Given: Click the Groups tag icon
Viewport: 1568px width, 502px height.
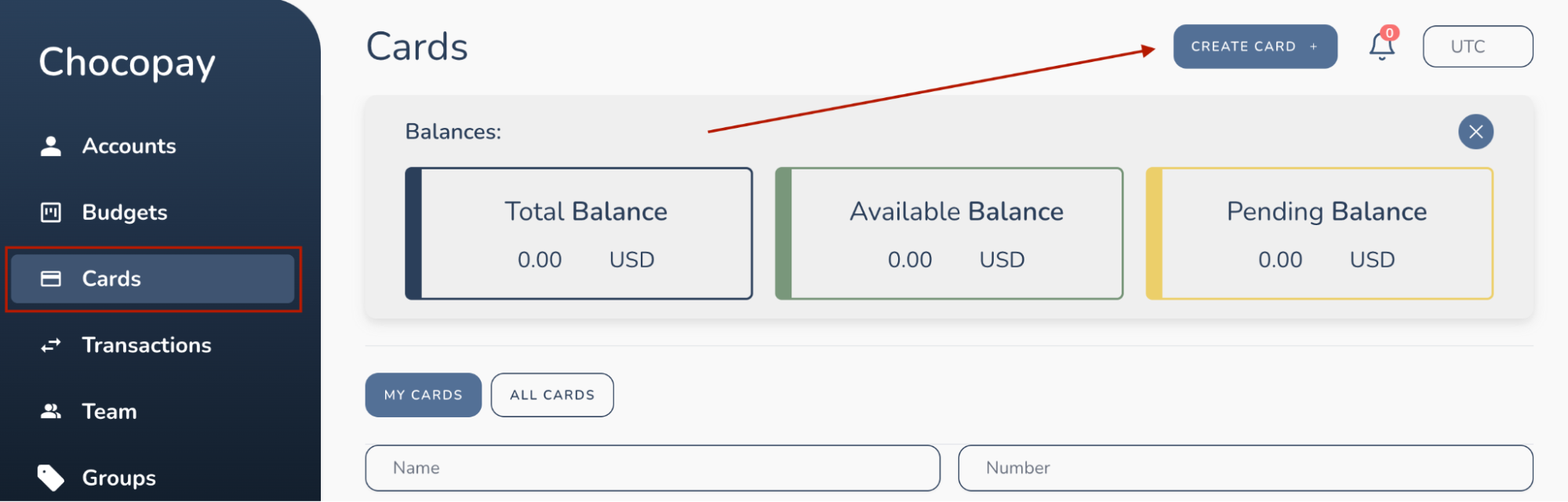Looking at the screenshot, I should tap(51, 478).
